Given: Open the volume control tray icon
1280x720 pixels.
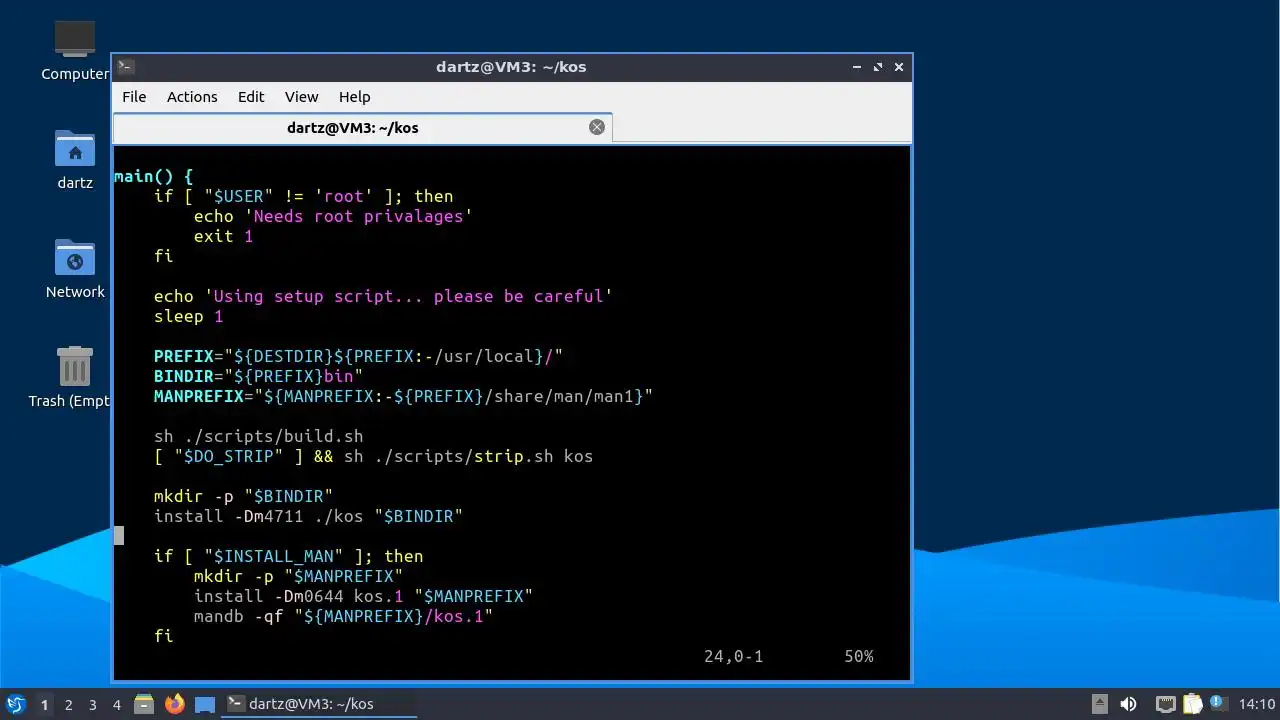Looking at the screenshot, I should click(1129, 704).
